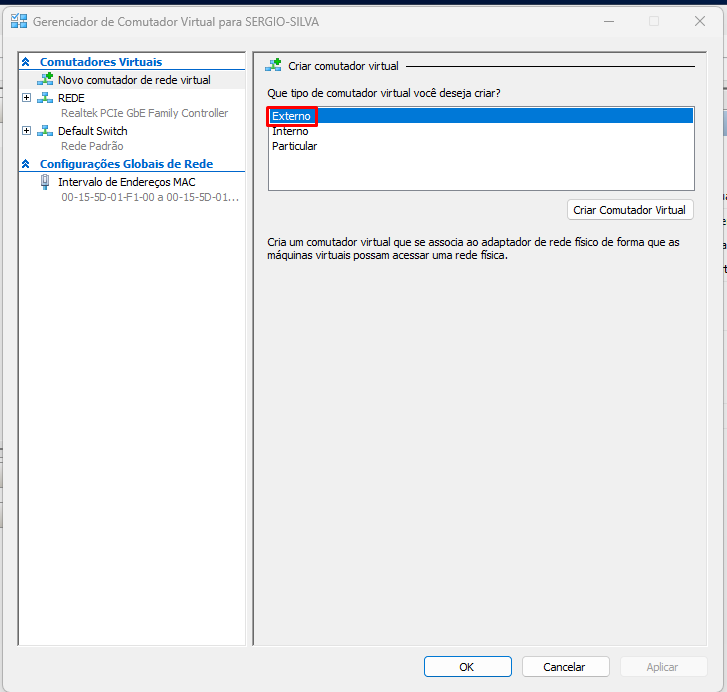
Task: Click the REDE virtual switch network icon
Action: pos(45,97)
